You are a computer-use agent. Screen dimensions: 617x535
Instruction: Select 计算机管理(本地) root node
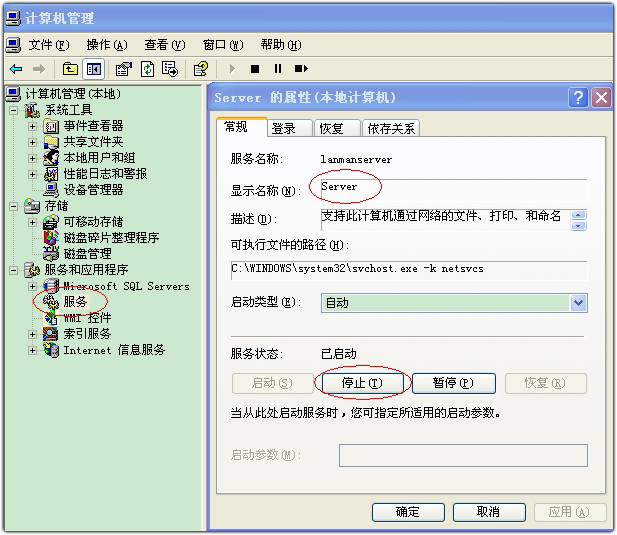coord(73,94)
